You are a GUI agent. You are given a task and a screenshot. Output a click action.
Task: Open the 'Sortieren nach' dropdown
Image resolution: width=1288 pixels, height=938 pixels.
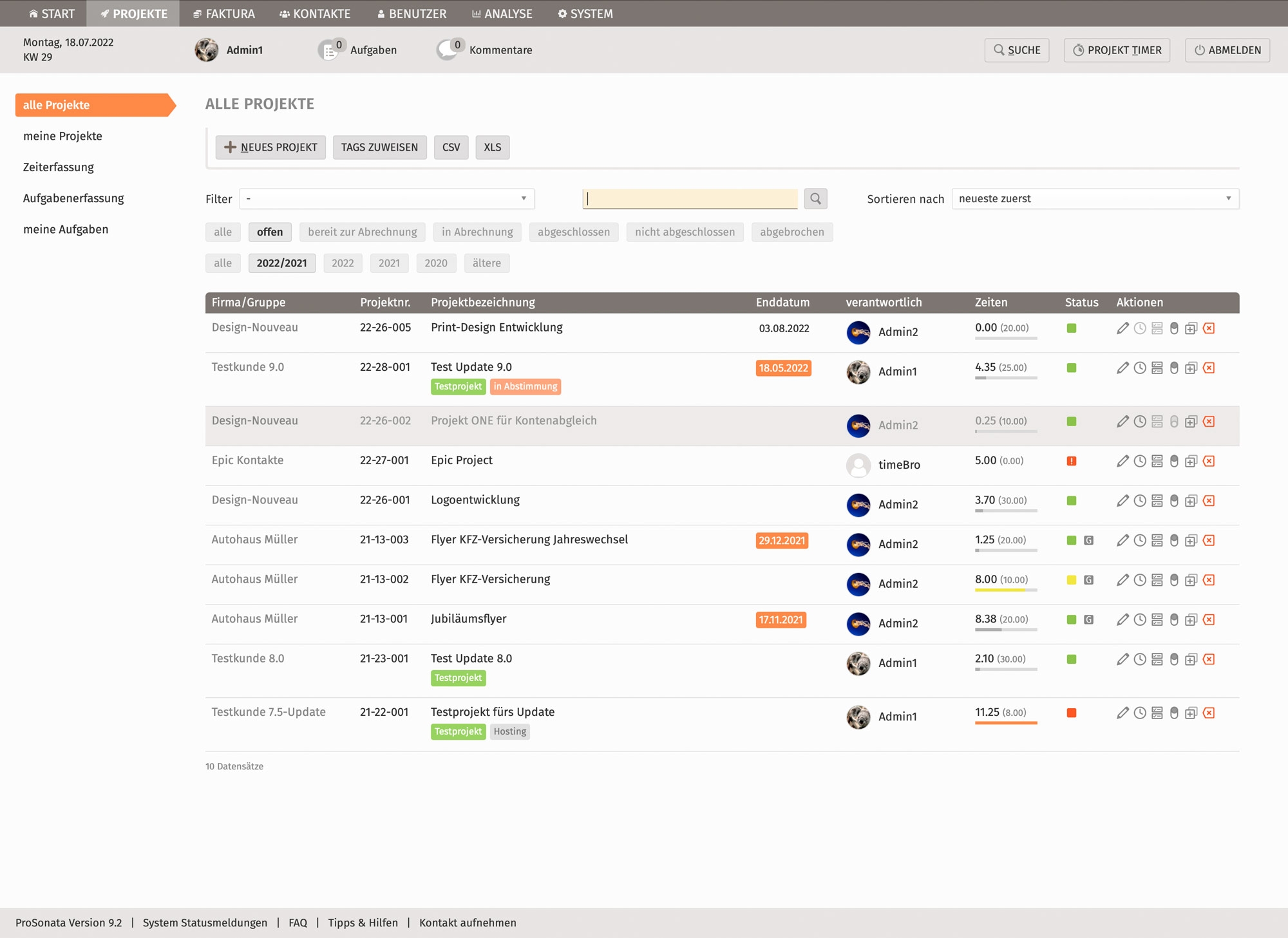coord(1095,199)
